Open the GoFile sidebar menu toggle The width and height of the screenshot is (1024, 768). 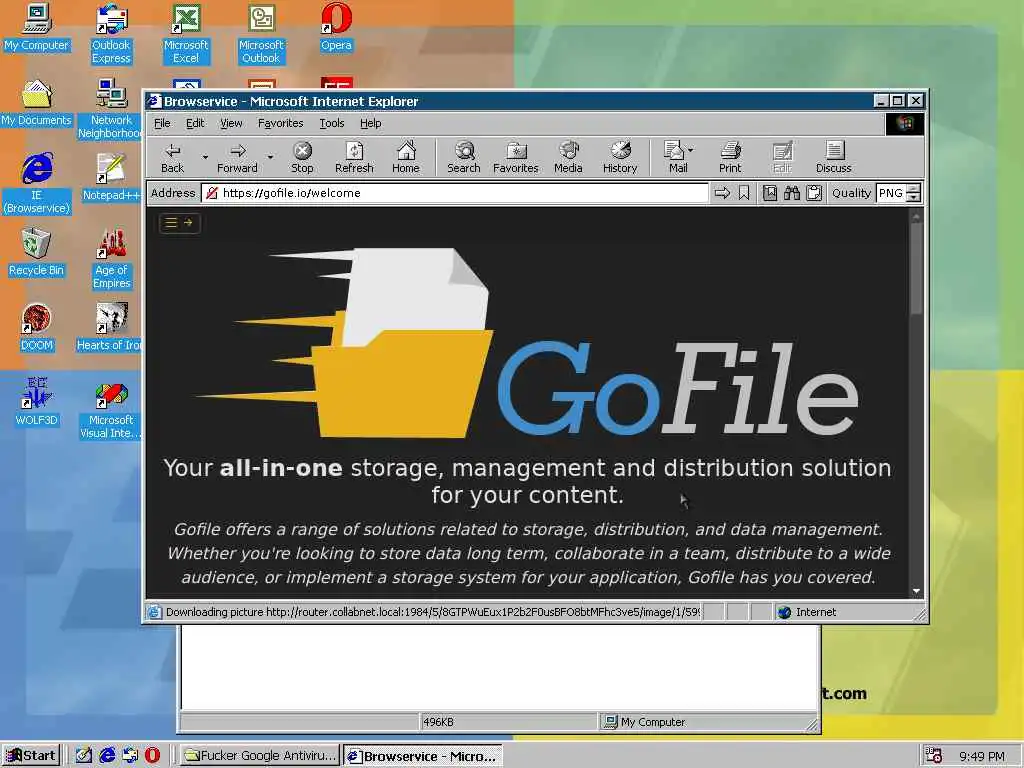point(180,223)
